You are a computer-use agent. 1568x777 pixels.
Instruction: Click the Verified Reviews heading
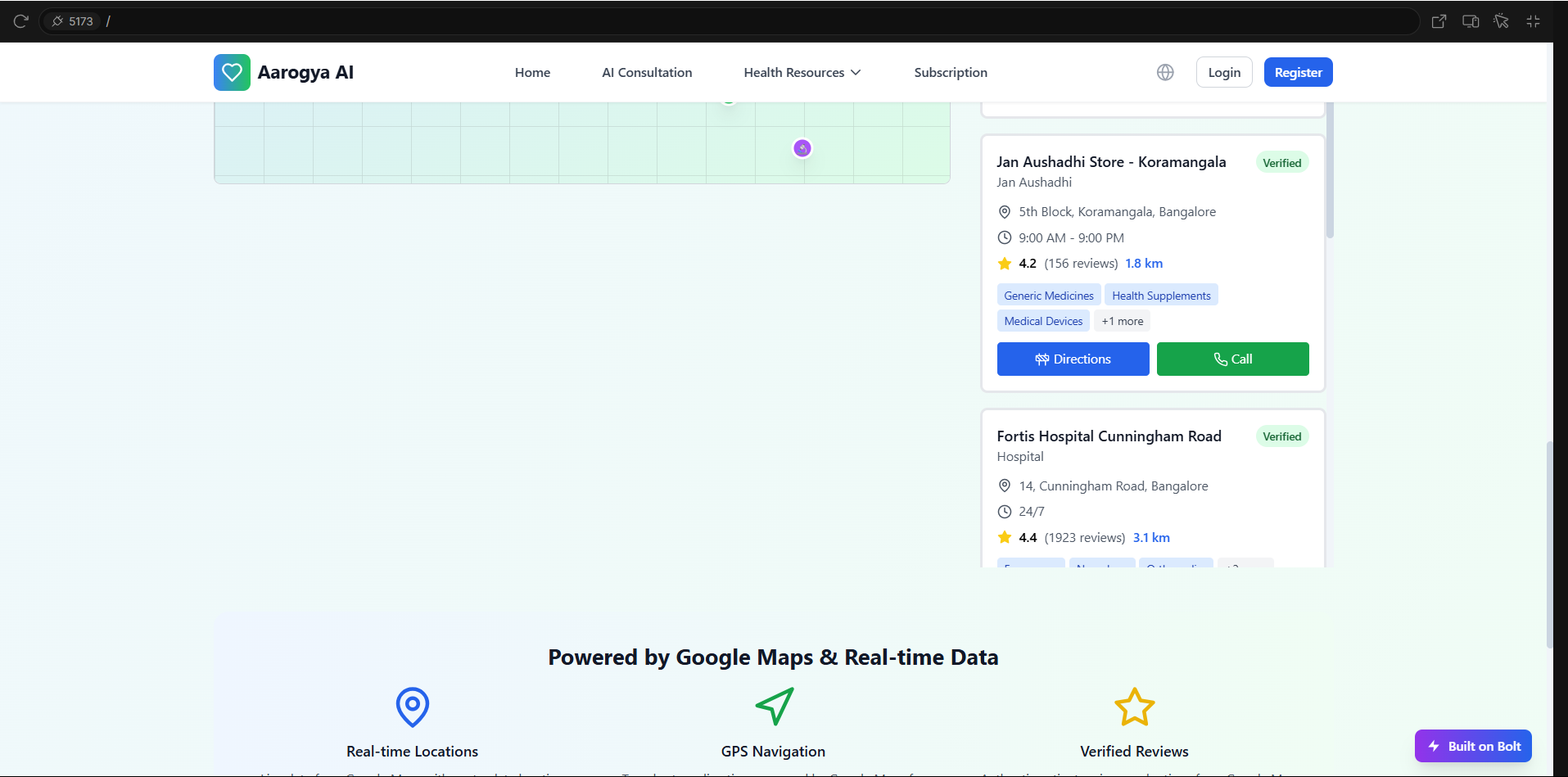[x=1134, y=752]
